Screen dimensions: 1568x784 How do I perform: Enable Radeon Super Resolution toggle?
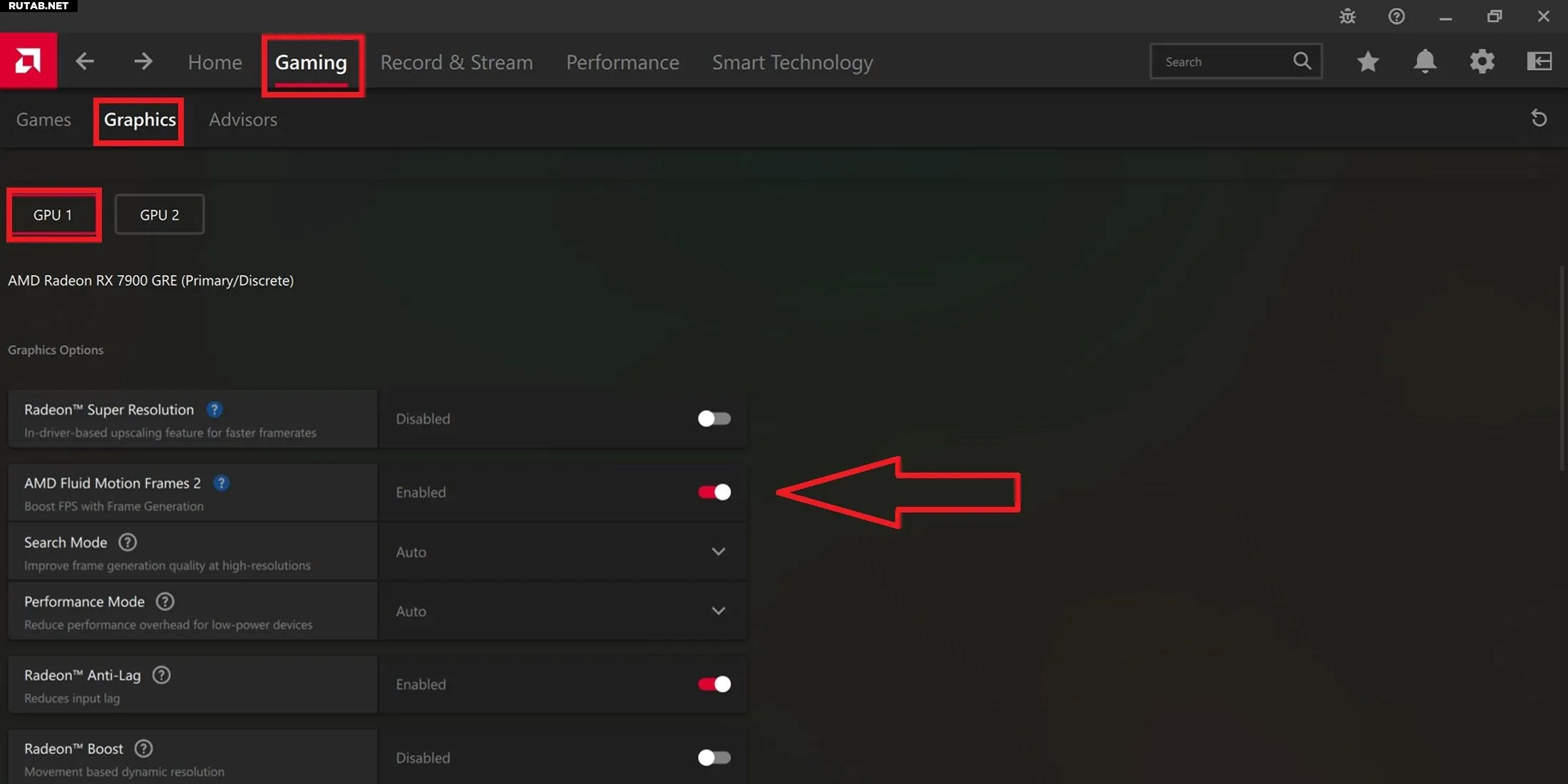click(714, 418)
